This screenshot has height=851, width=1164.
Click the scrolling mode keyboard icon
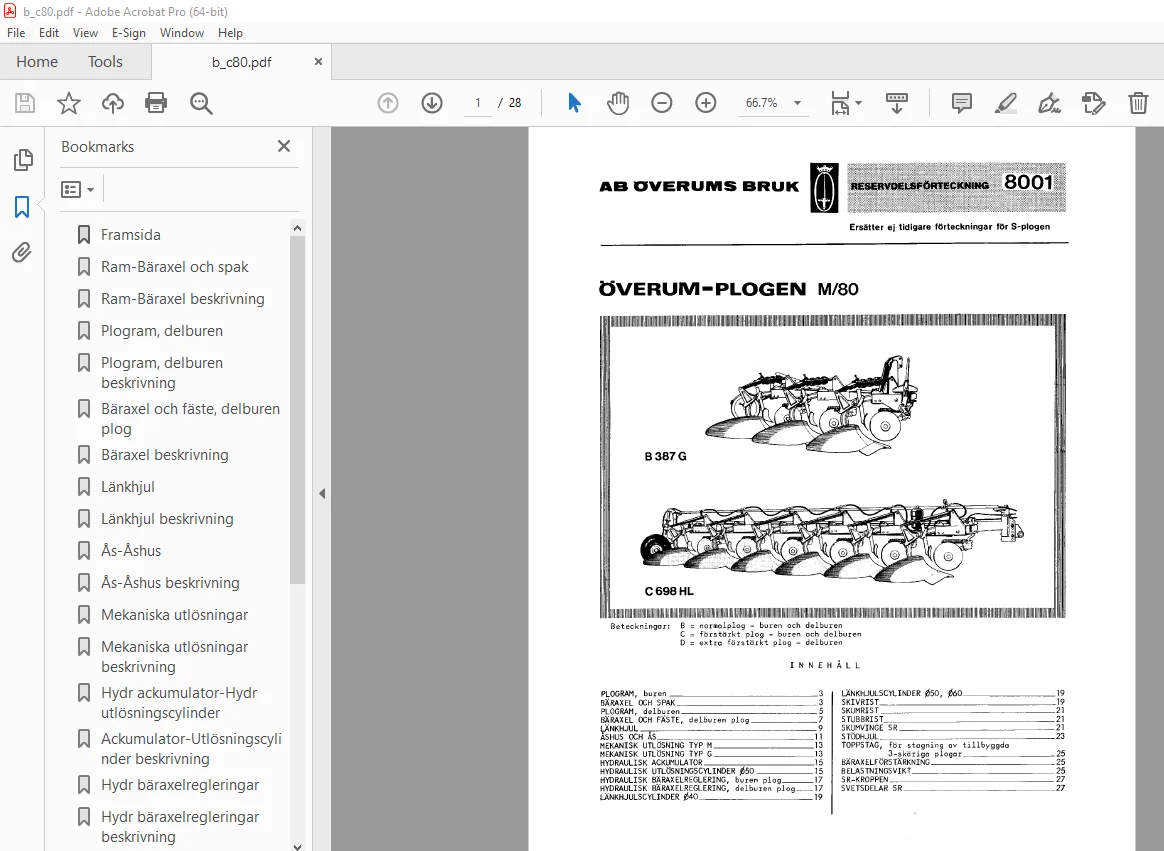pos(897,103)
